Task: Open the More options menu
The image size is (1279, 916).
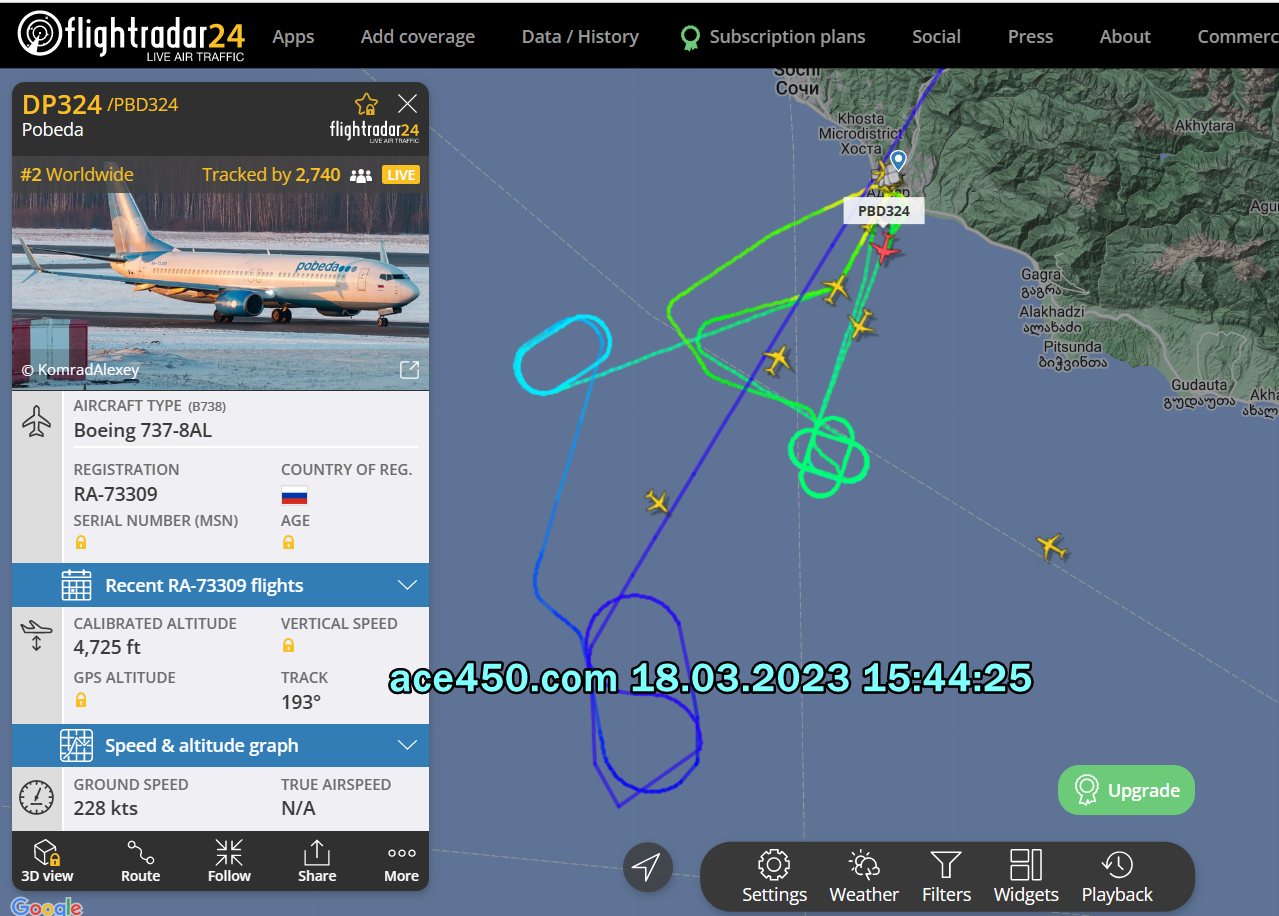Action: (x=401, y=860)
